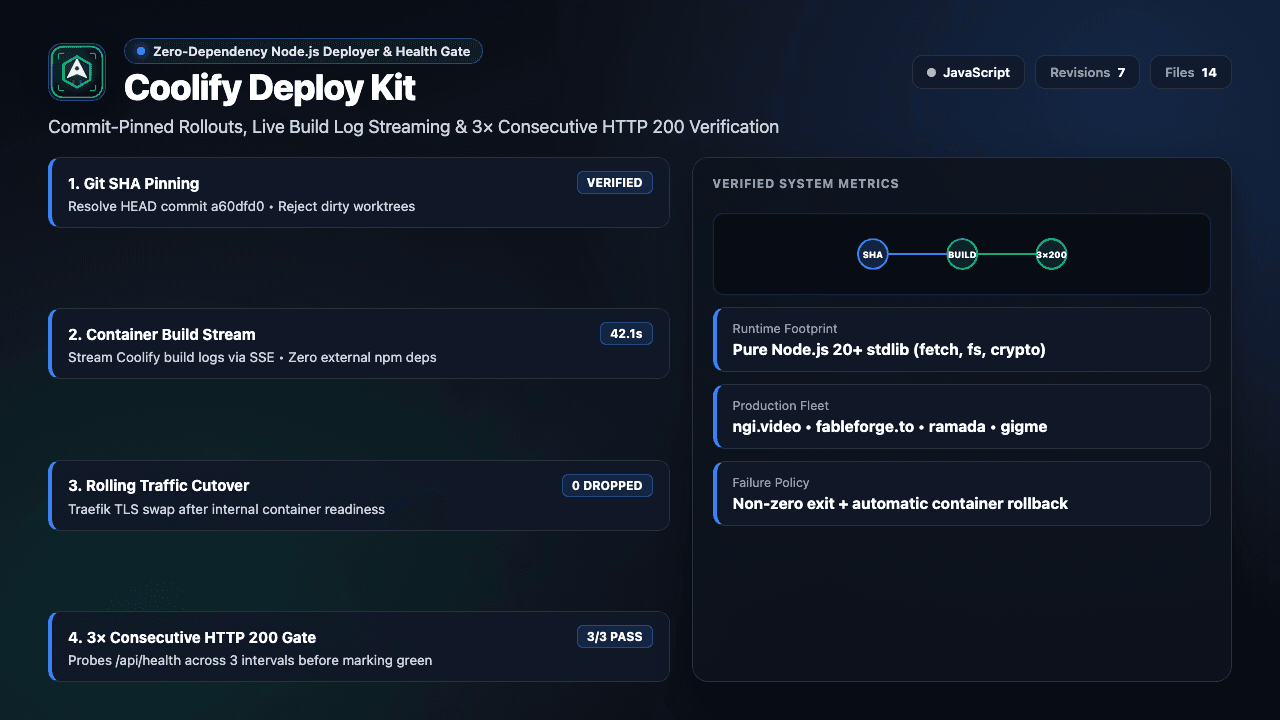This screenshot has height=720, width=1280.
Task: Click the ngi.video fleet domain list
Action: [890, 427]
